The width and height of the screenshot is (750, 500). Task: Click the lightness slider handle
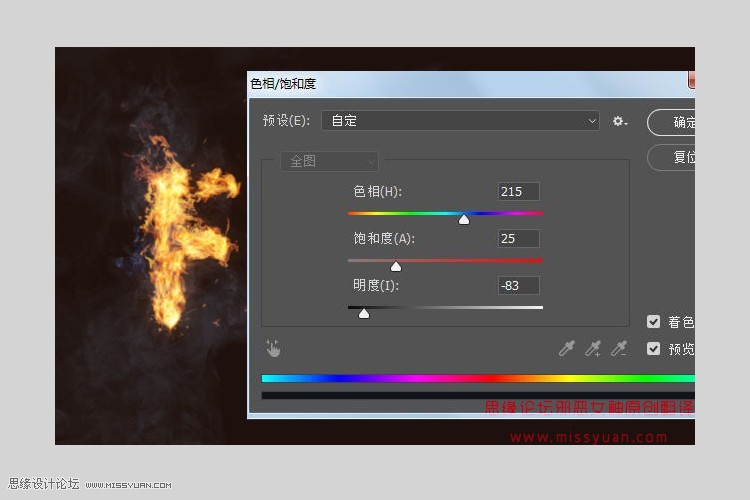pyautogui.click(x=364, y=313)
